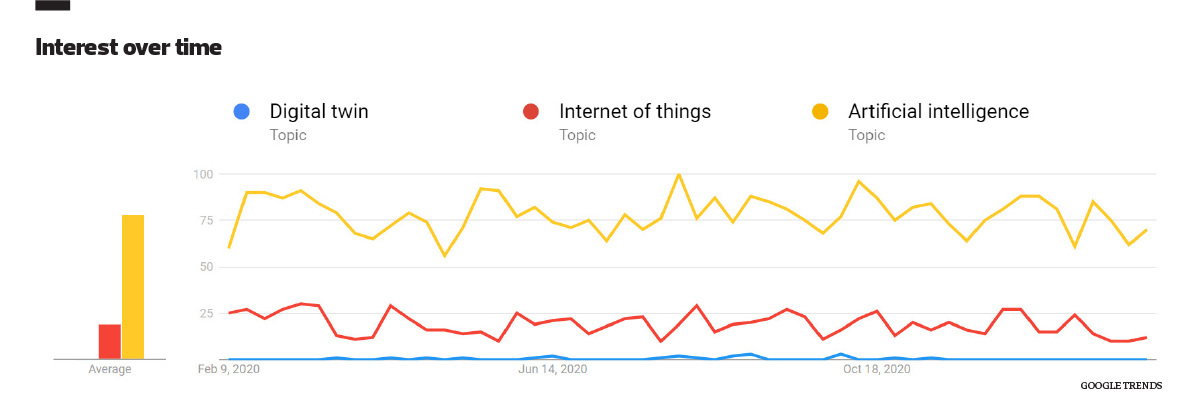Screen dimensions: 1202x411
Task: Click the blue Digital twin legend dot
Action: pos(240,112)
